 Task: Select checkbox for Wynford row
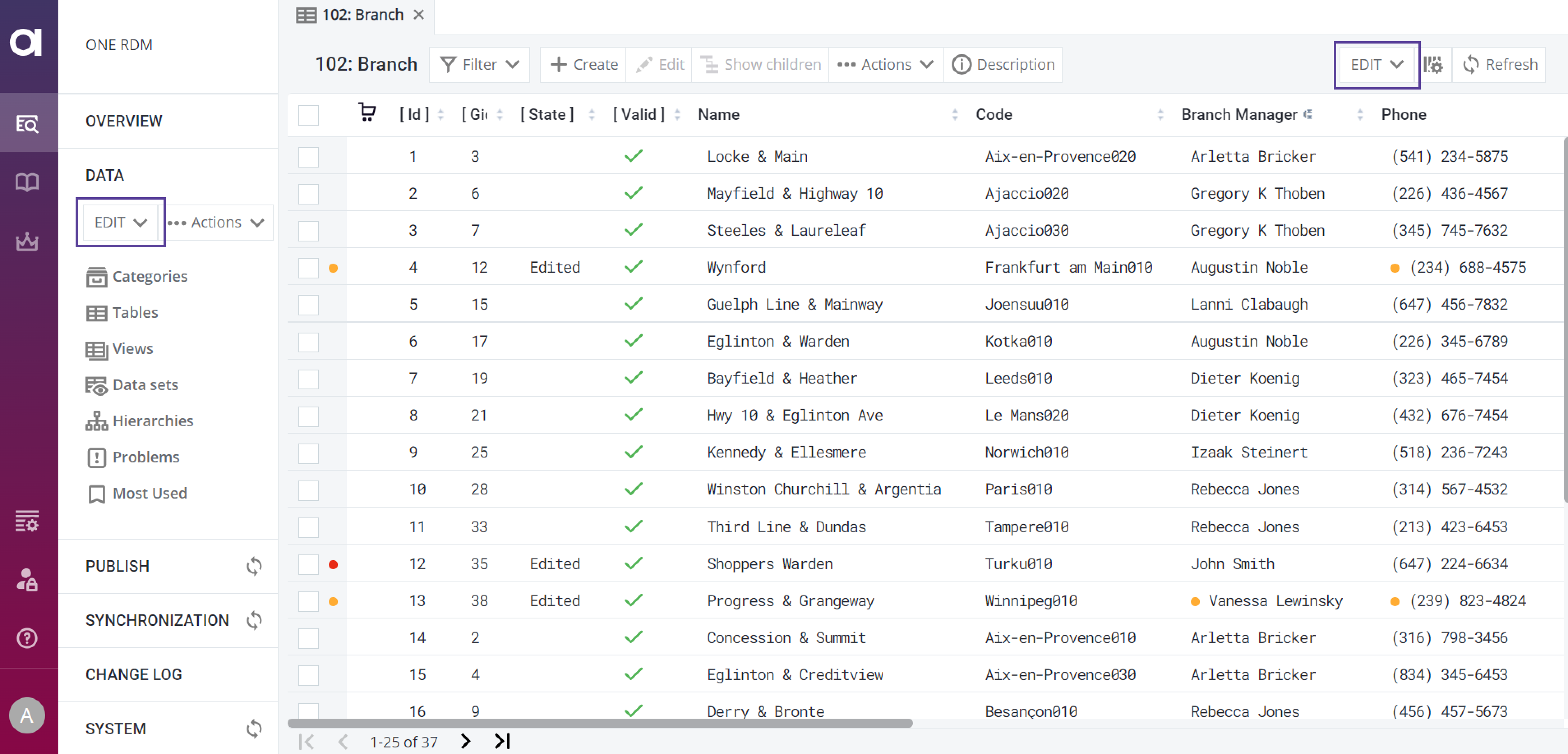click(x=309, y=268)
